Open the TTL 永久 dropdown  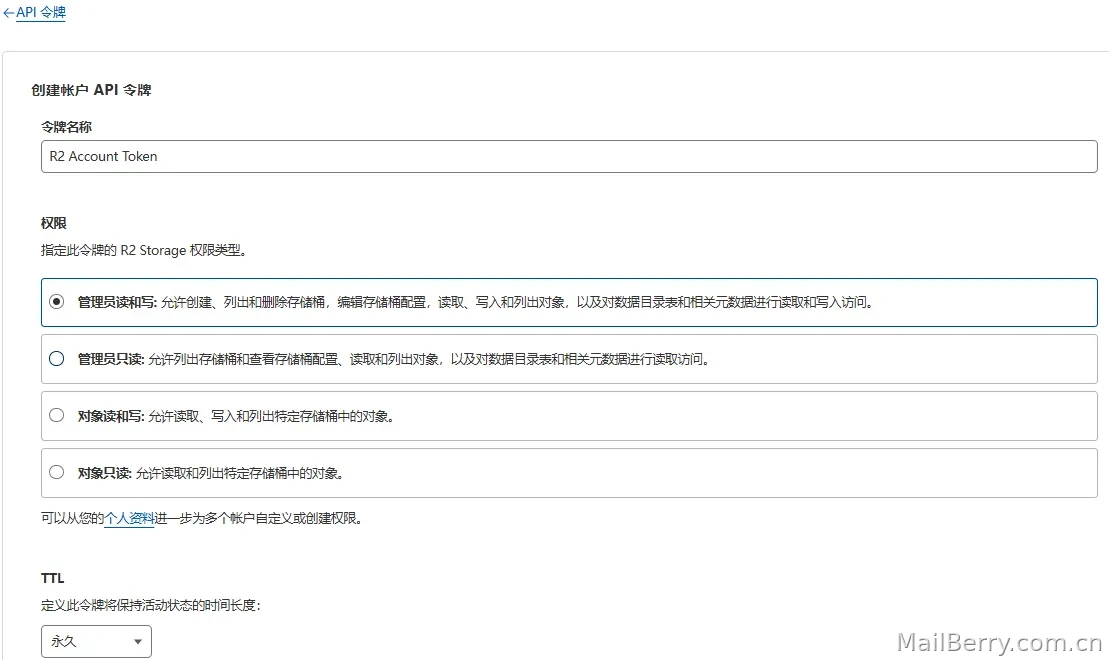(96, 642)
